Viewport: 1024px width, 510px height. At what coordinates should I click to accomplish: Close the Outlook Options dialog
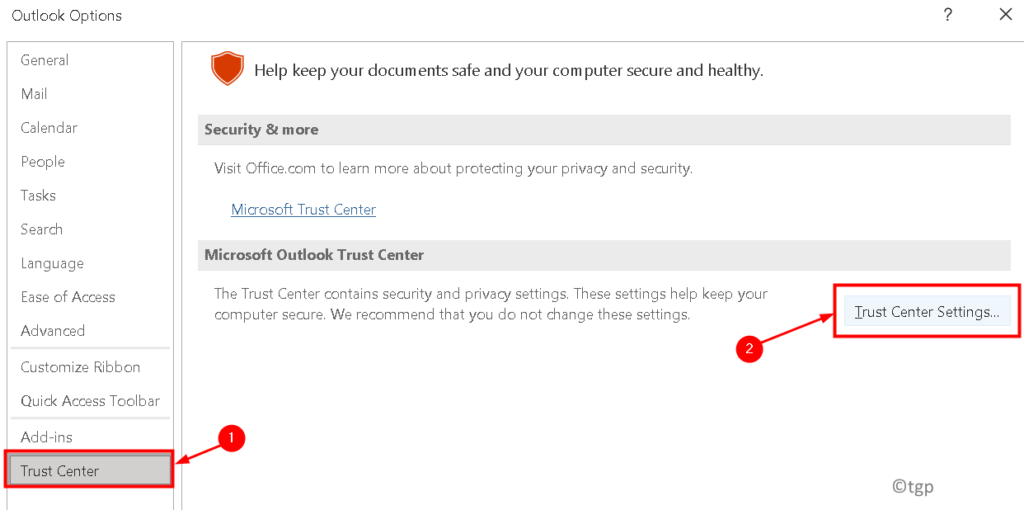pos(1005,15)
